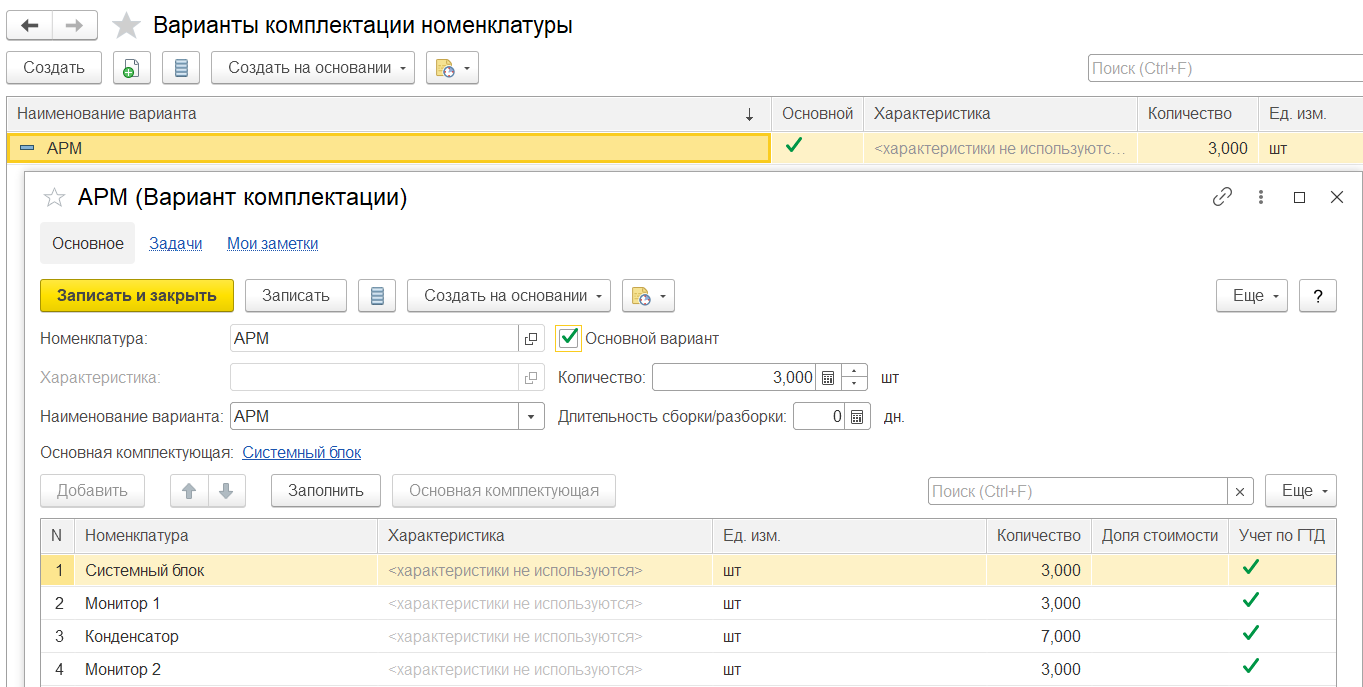Click the move row up arrow
The width and height of the screenshot is (1363, 687).
coord(190,491)
